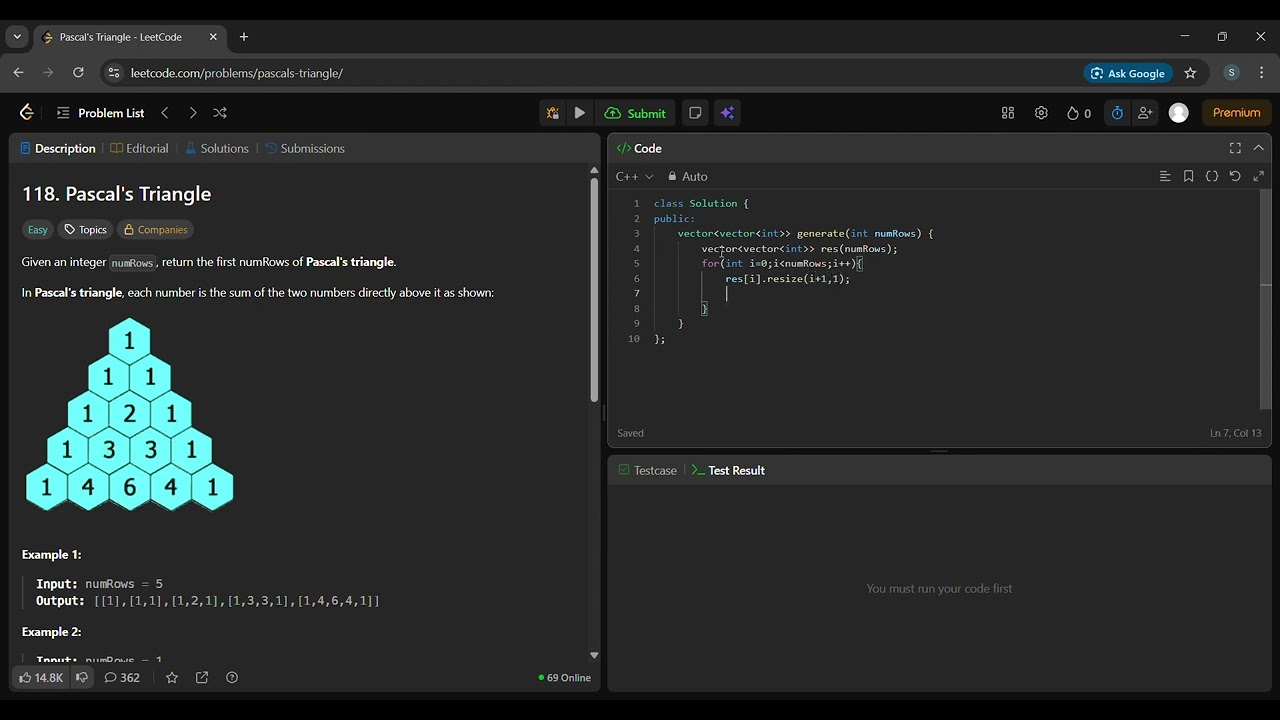Image resolution: width=1280 pixels, height=720 pixels.
Task: Click the streak flame counter
Action: pyautogui.click(x=1079, y=113)
